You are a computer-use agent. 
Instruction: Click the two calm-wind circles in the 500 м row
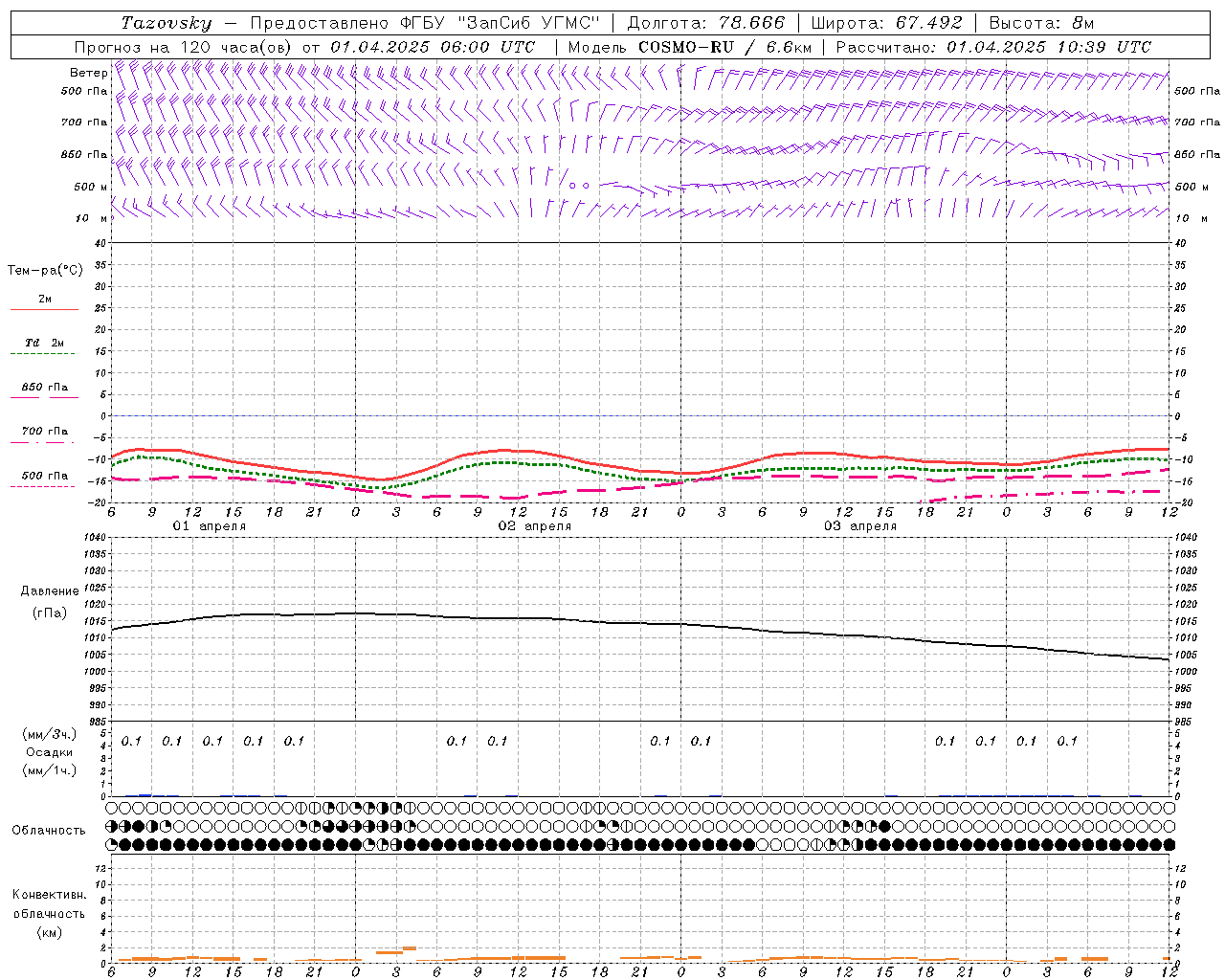pos(578,185)
